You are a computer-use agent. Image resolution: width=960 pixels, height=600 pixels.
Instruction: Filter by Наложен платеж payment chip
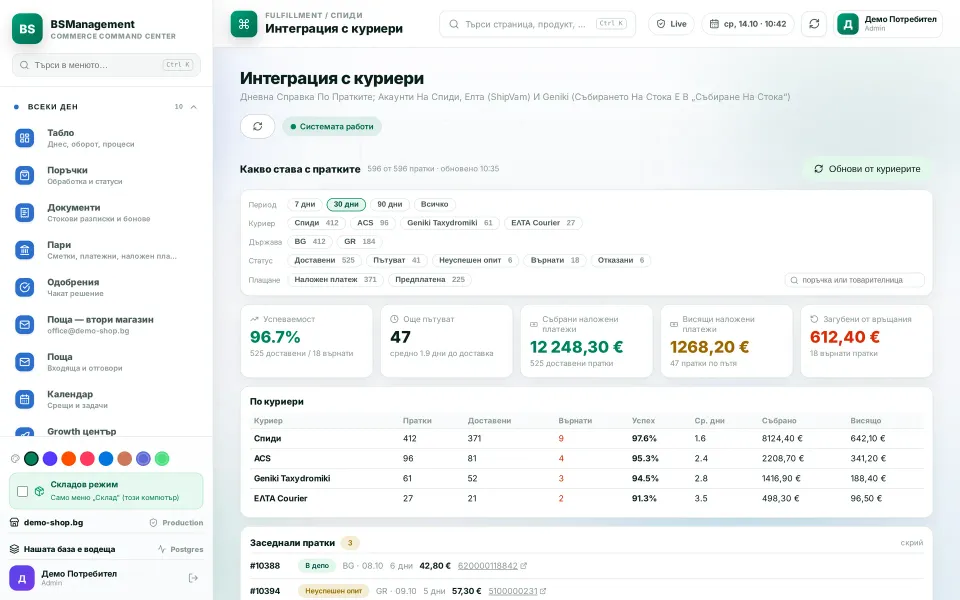click(336, 280)
